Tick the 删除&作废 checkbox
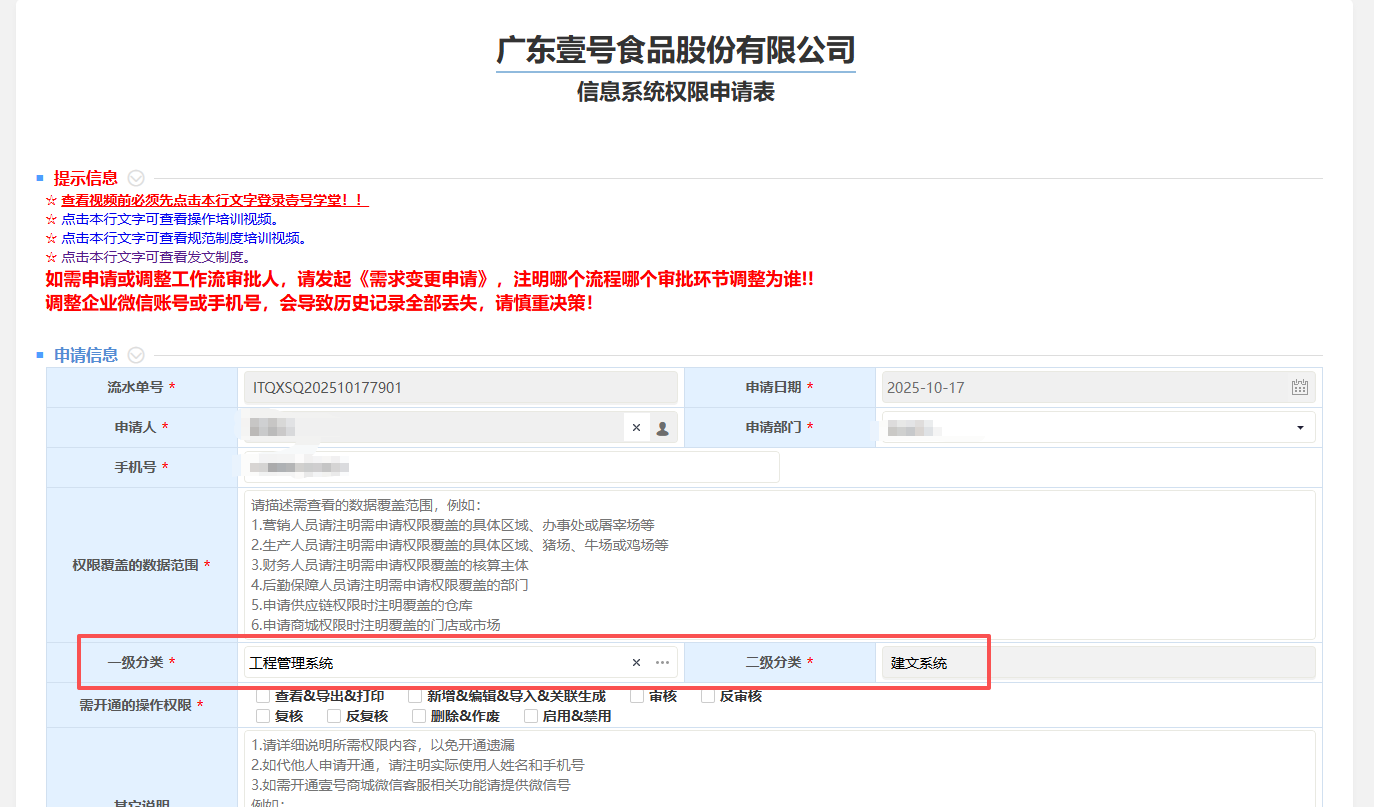Image resolution: width=1374 pixels, height=807 pixels. (x=419, y=716)
